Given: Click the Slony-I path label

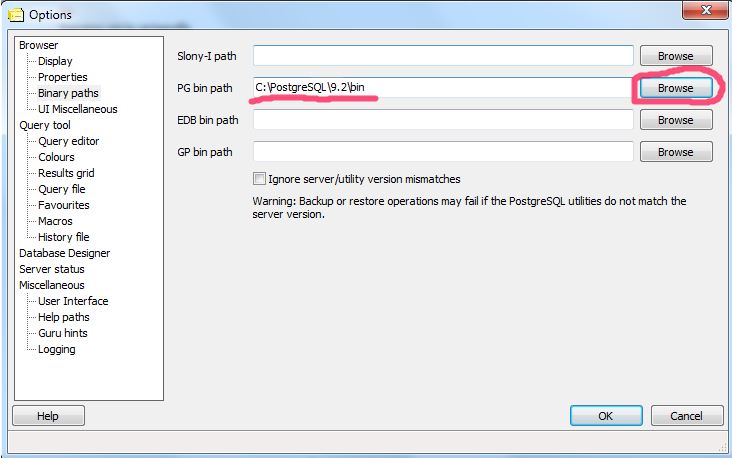Looking at the screenshot, I should coord(207,56).
